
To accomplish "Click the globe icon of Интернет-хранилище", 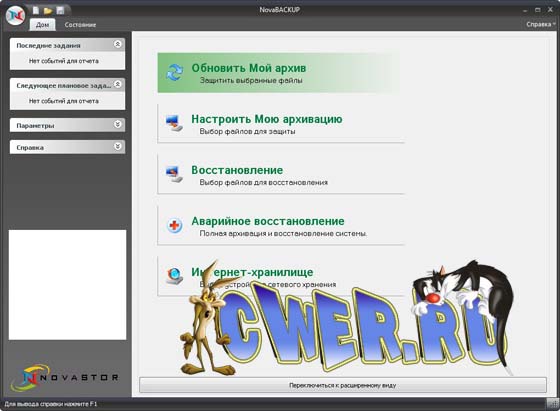I will coord(175,276).
